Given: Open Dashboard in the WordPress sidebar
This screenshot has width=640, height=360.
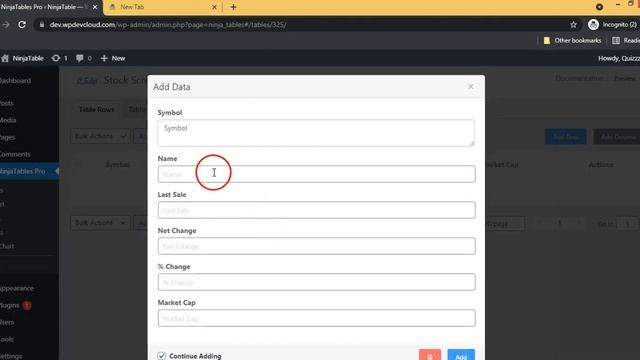Looking at the screenshot, I should 15,81.
